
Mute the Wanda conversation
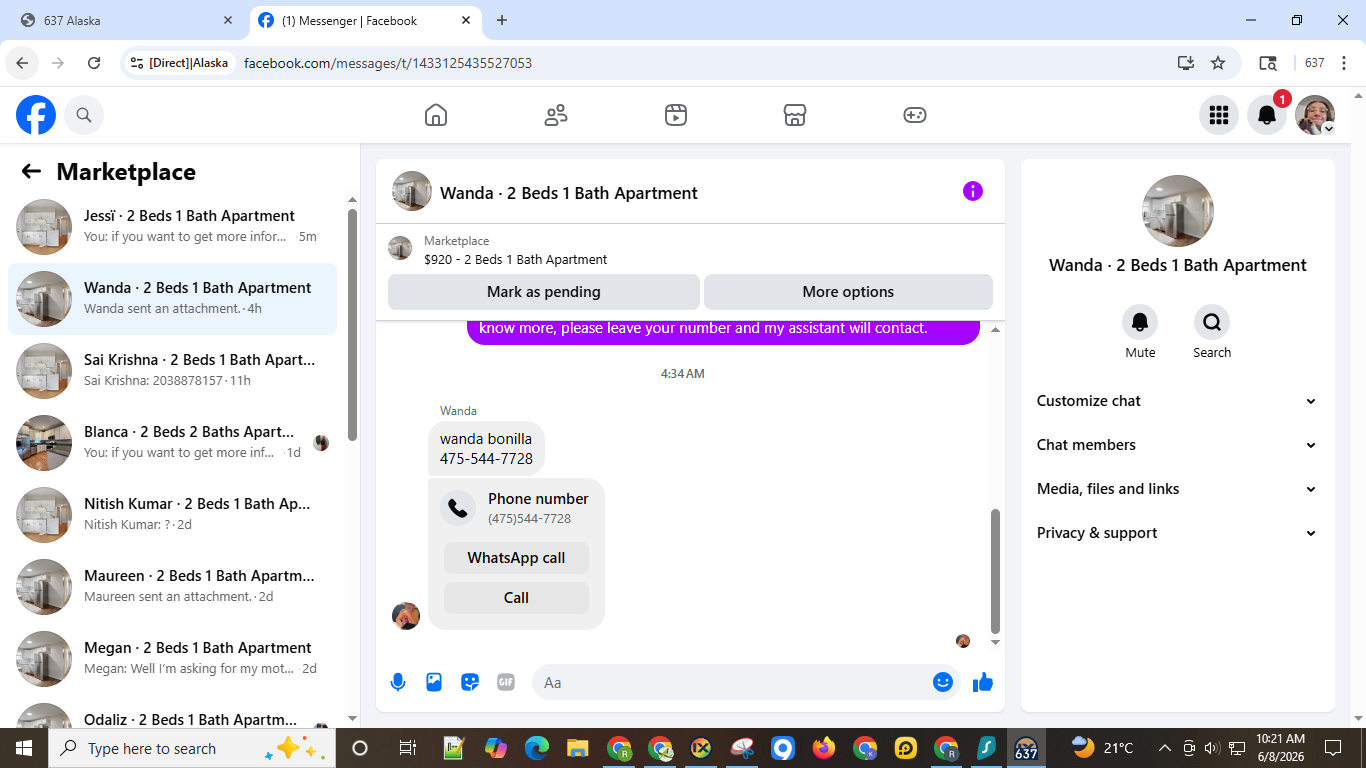tap(1140, 322)
